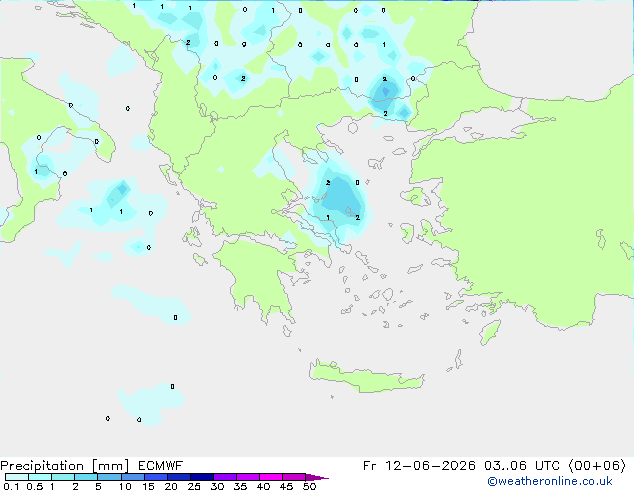Click the legend label "45"

click(286, 486)
